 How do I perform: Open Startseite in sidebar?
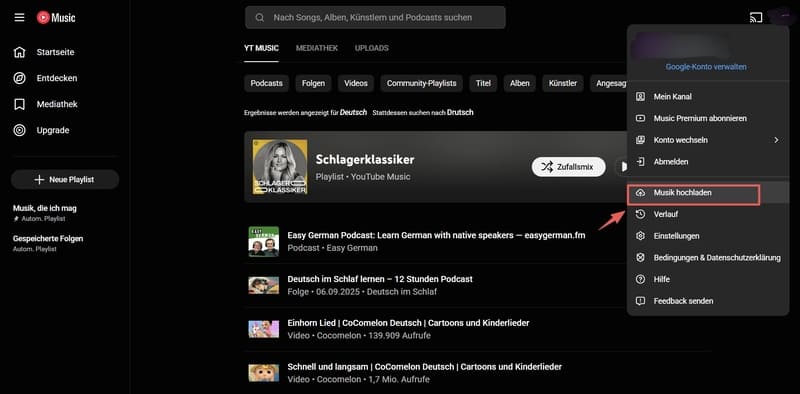point(65,52)
